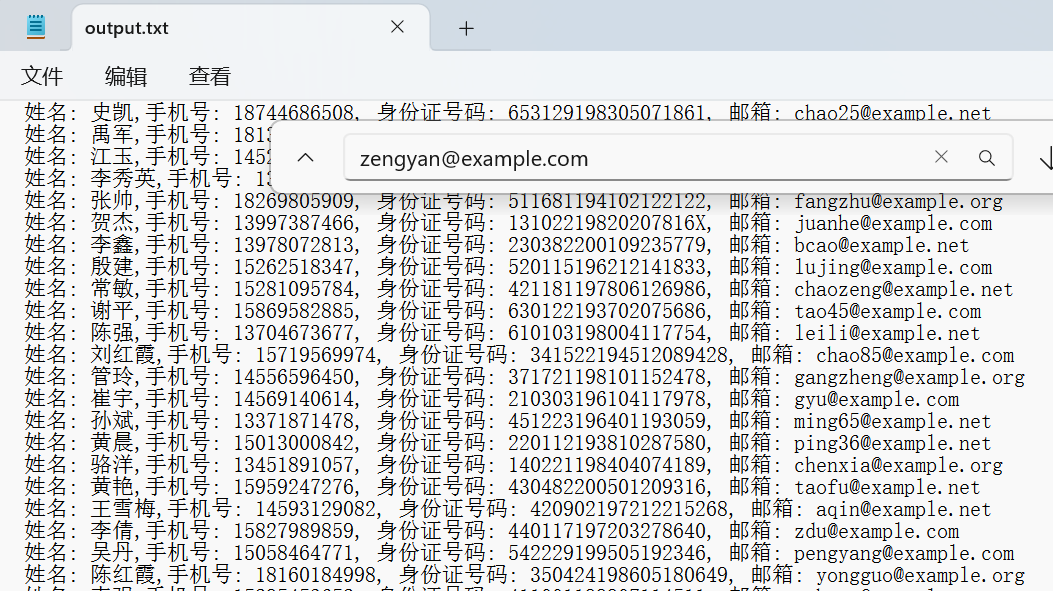Place cursor on email gangzheng@example.org

click(x=909, y=378)
